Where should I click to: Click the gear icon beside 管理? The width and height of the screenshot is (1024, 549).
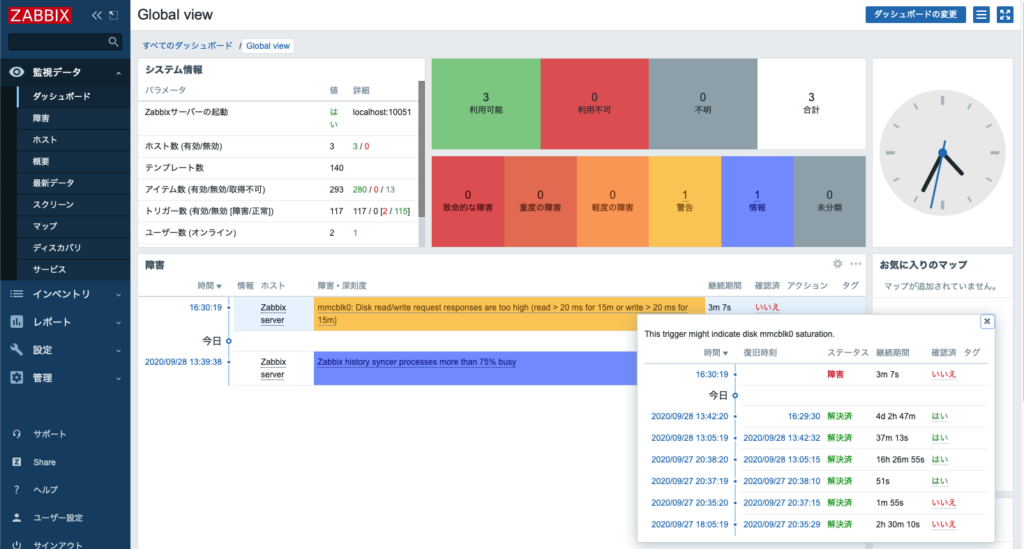[x=16, y=377]
